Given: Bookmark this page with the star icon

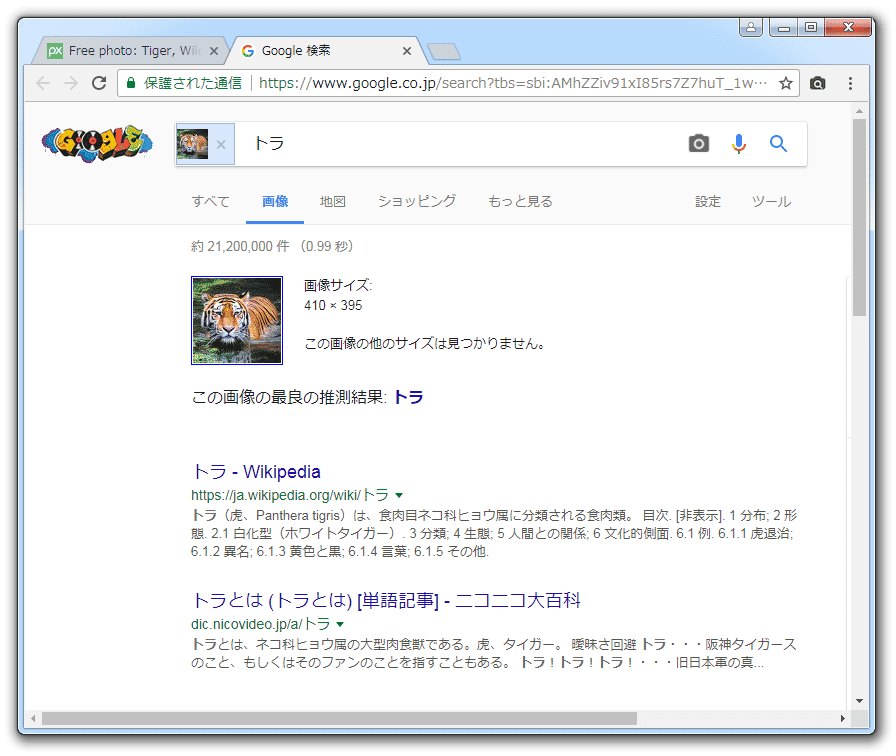Looking at the screenshot, I should 786,83.
